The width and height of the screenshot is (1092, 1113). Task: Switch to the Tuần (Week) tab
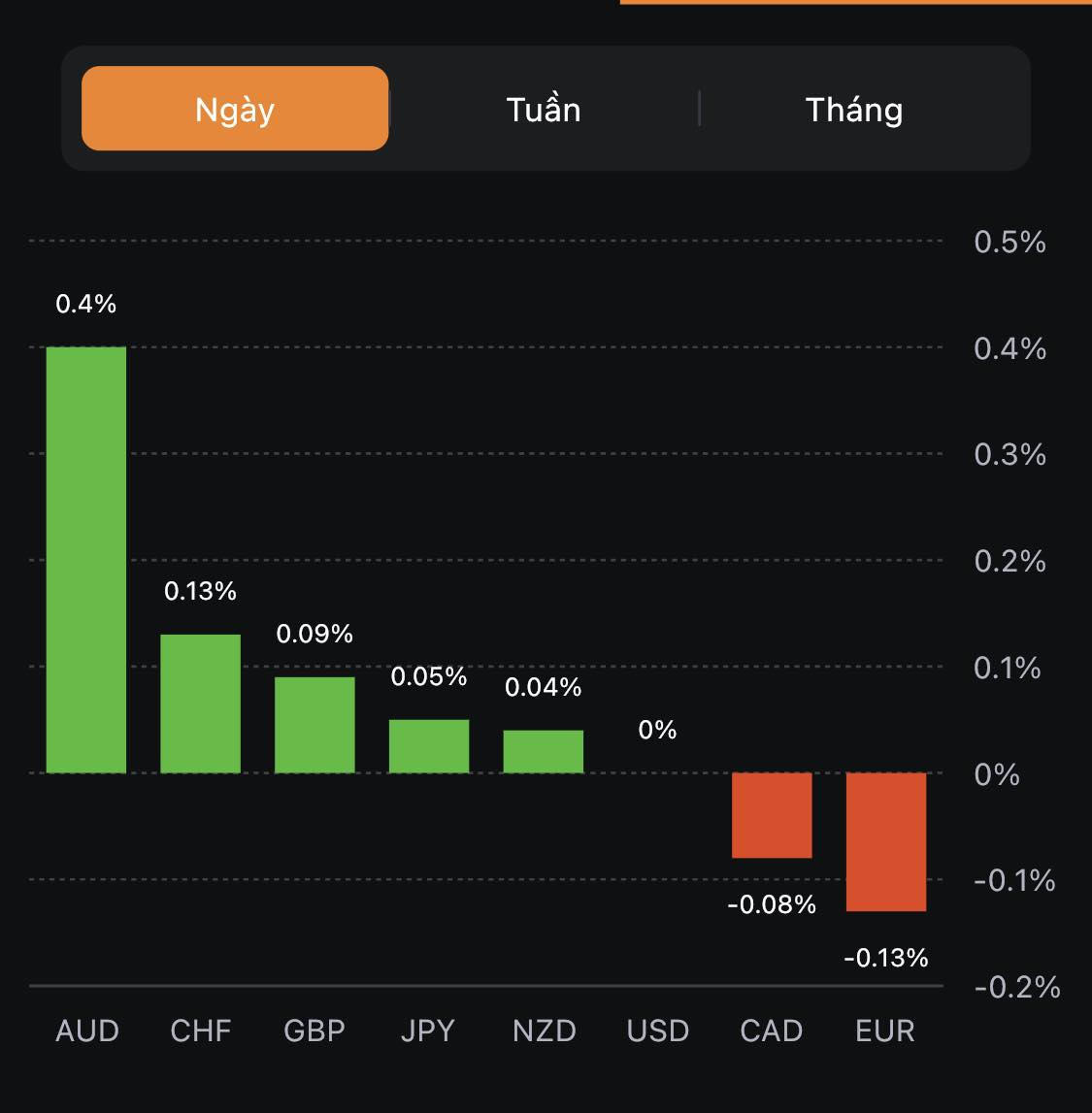point(544,109)
